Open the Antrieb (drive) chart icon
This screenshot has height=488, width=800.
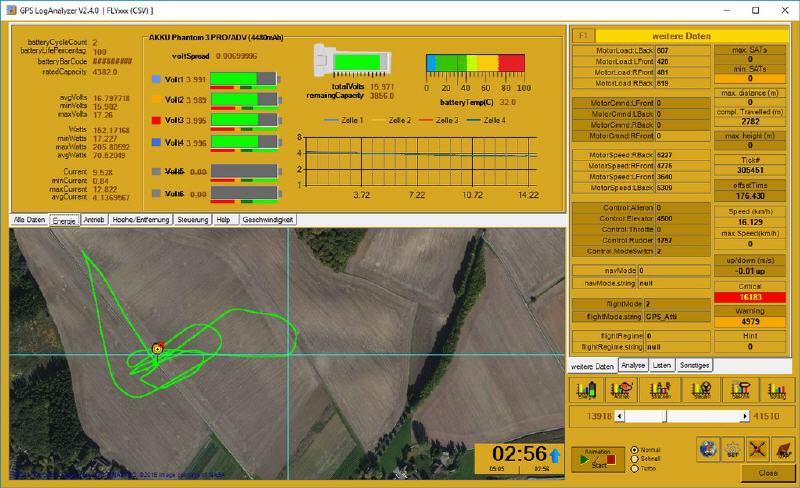click(x=621, y=390)
